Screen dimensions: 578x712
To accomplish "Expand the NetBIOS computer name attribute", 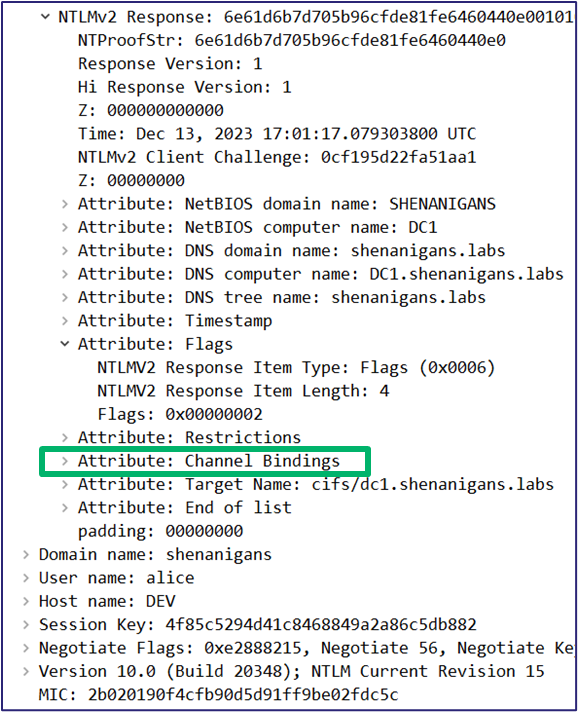I will click(x=65, y=227).
